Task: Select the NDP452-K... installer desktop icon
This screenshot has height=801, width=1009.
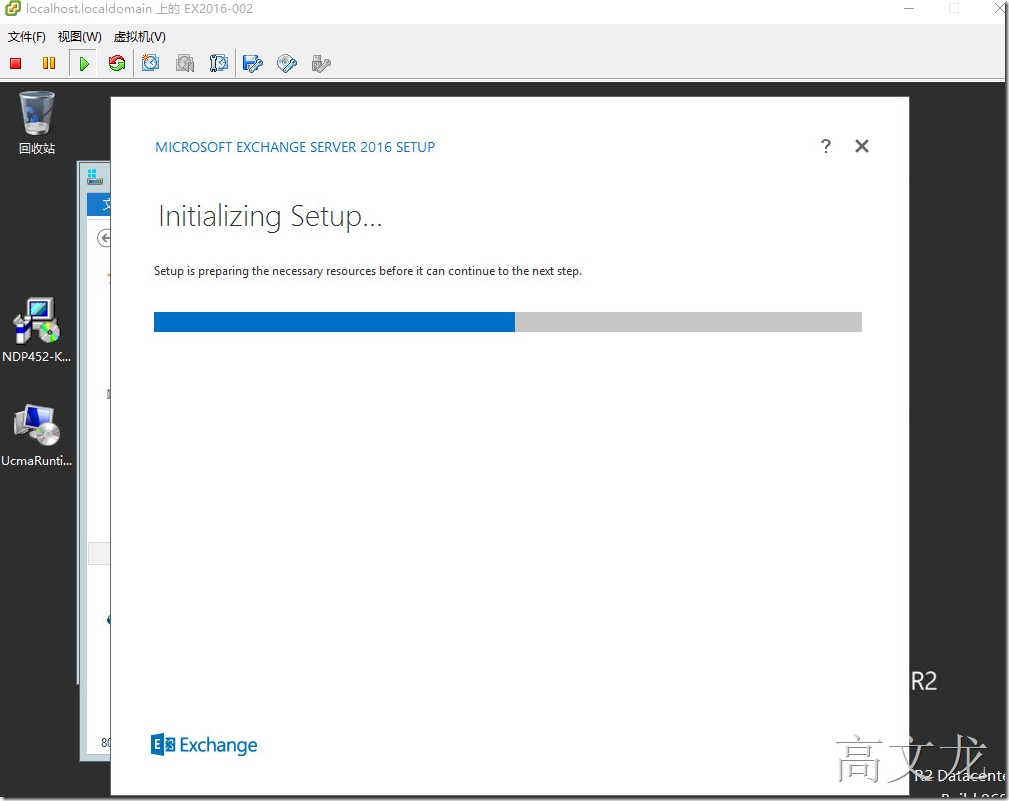Action: (37, 330)
